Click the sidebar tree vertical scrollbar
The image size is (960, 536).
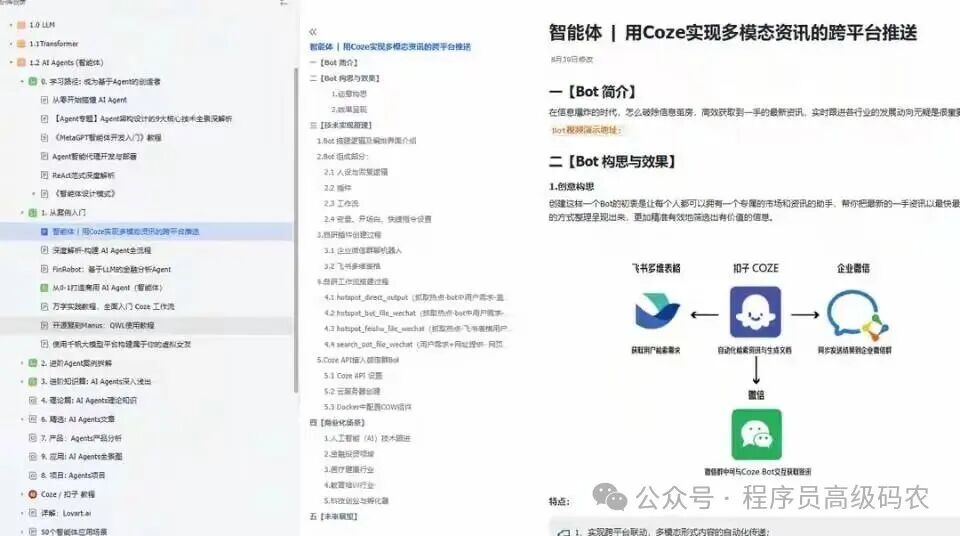point(296,230)
